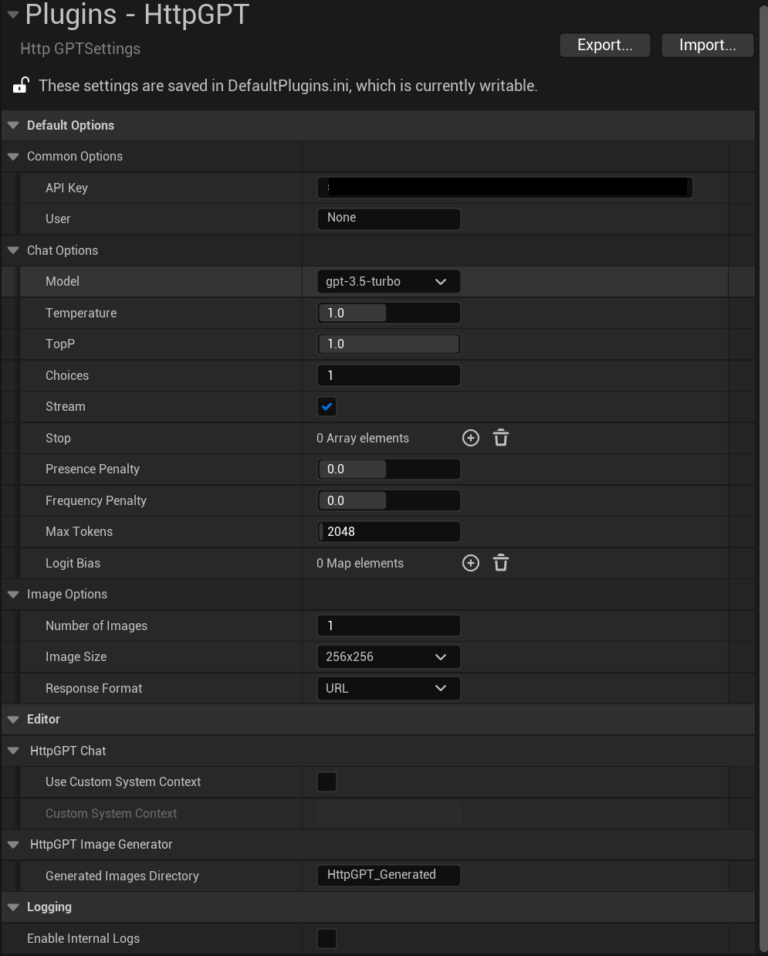Screen dimensions: 768x956
Task: Add an element to the Stop array
Action: click(x=470, y=437)
